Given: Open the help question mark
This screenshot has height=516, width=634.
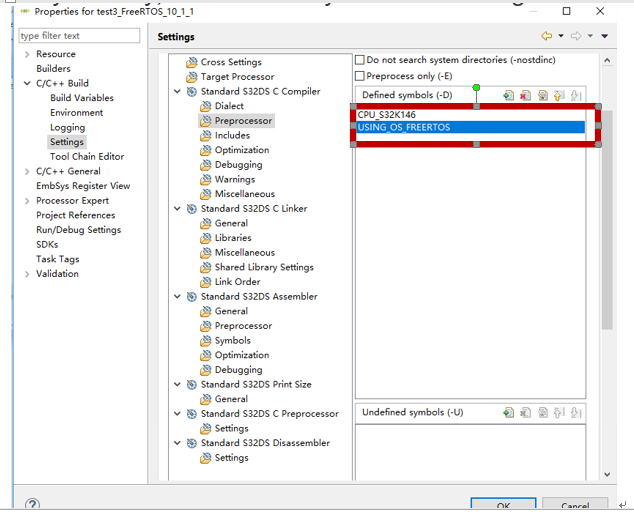Looking at the screenshot, I should [32, 504].
